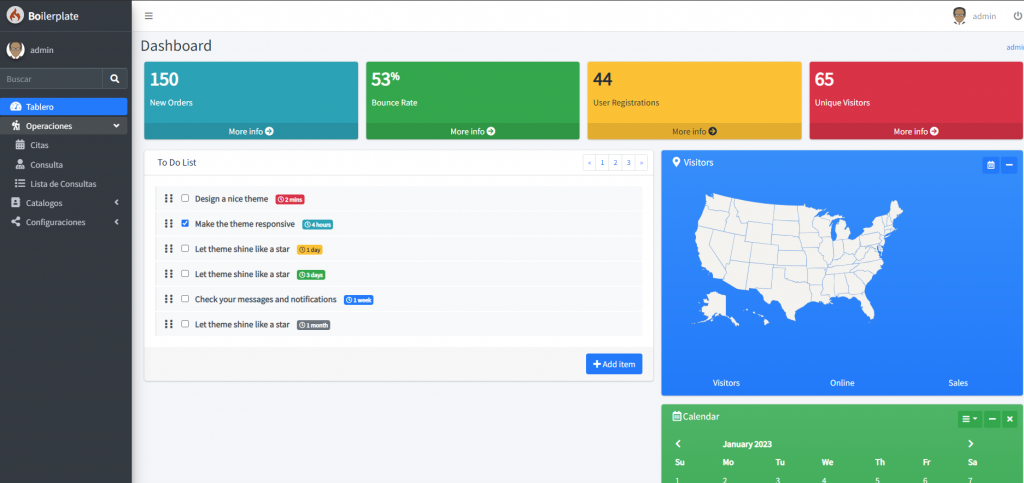The height and width of the screenshot is (483, 1024).
Task: Click the power logout icon
Action: [x=1018, y=16]
